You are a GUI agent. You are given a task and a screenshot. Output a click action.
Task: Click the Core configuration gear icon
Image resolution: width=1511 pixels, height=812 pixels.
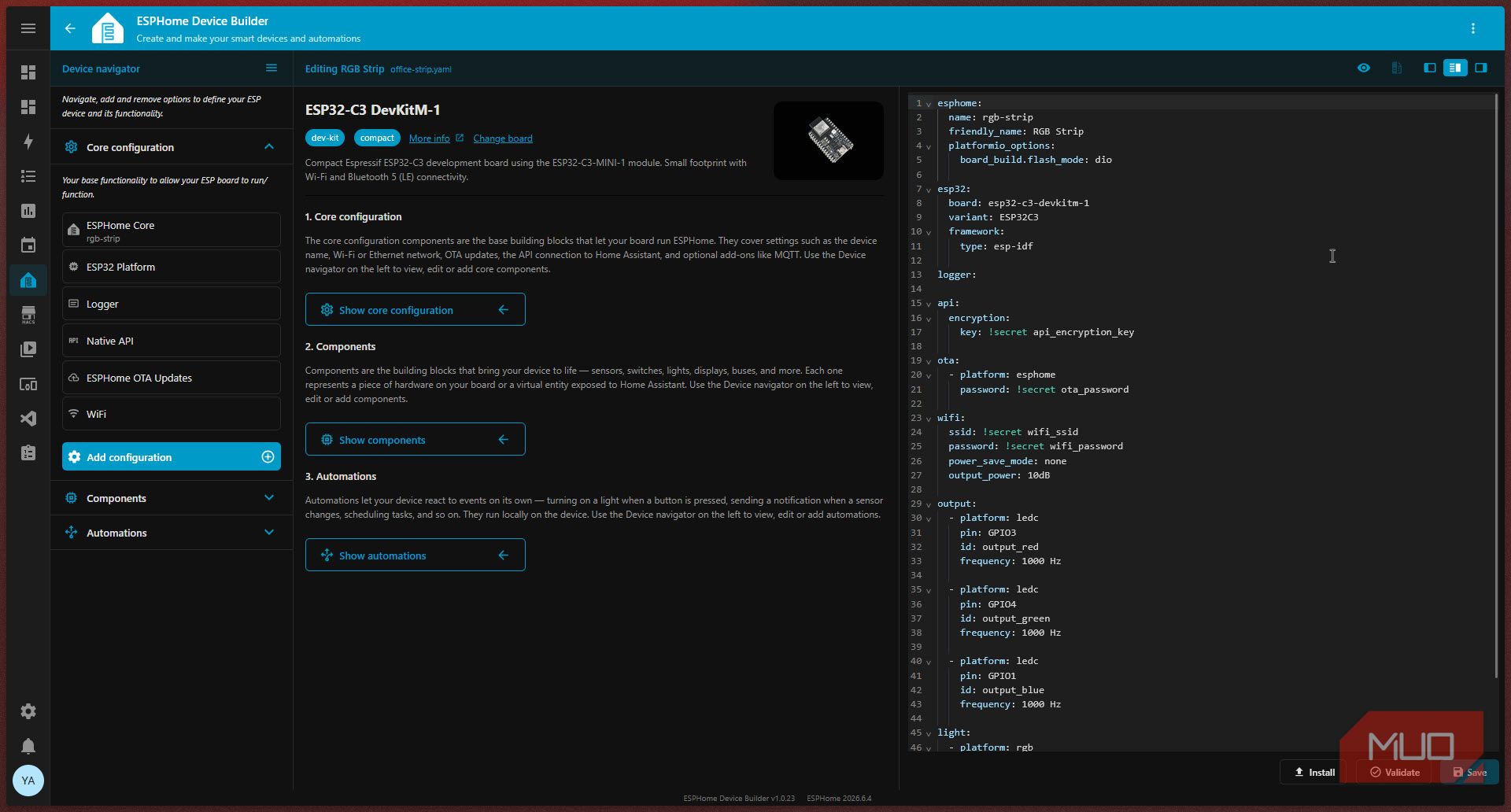[x=72, y=147]
